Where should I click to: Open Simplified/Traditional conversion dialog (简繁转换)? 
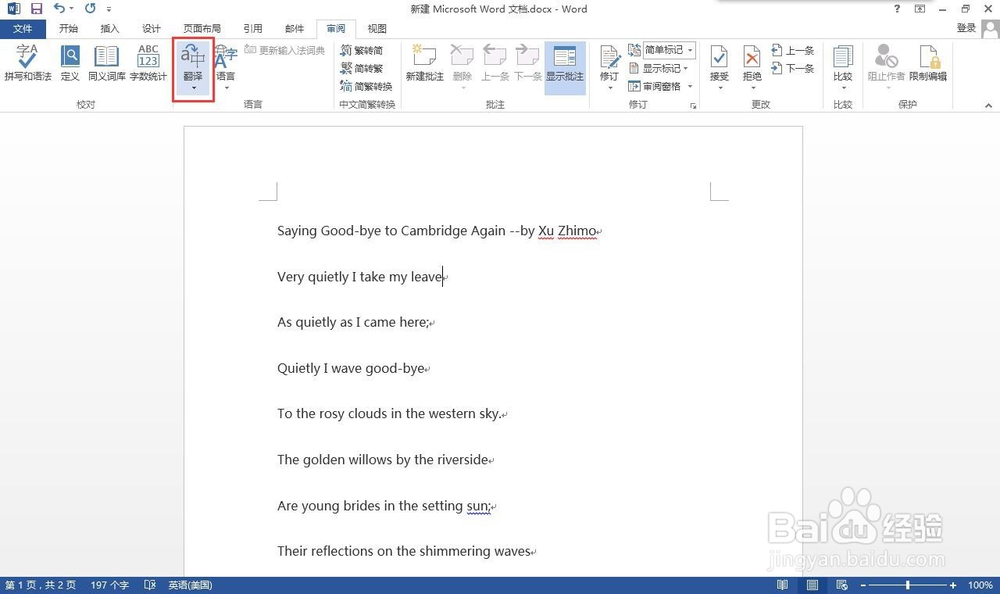click(366, 86)
